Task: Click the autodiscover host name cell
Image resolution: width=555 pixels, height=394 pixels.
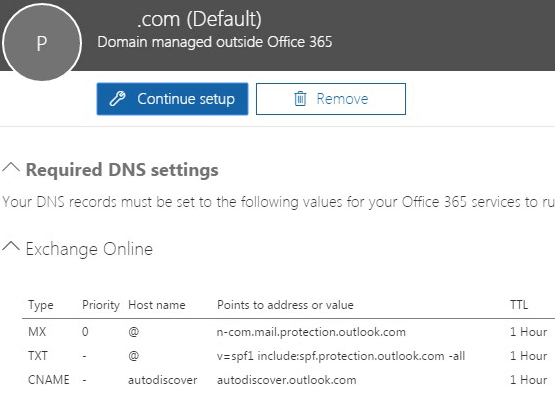Action: 162,380
